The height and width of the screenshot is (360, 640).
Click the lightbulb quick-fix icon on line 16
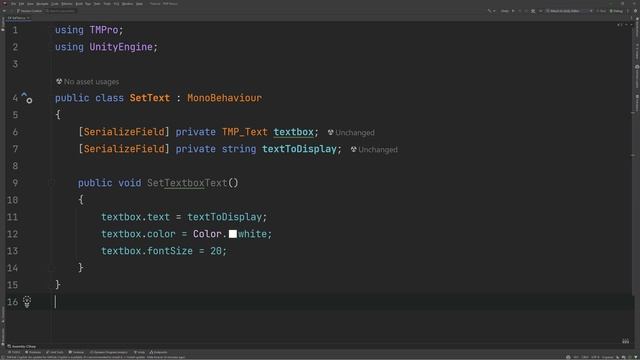(x=27, y=302)
